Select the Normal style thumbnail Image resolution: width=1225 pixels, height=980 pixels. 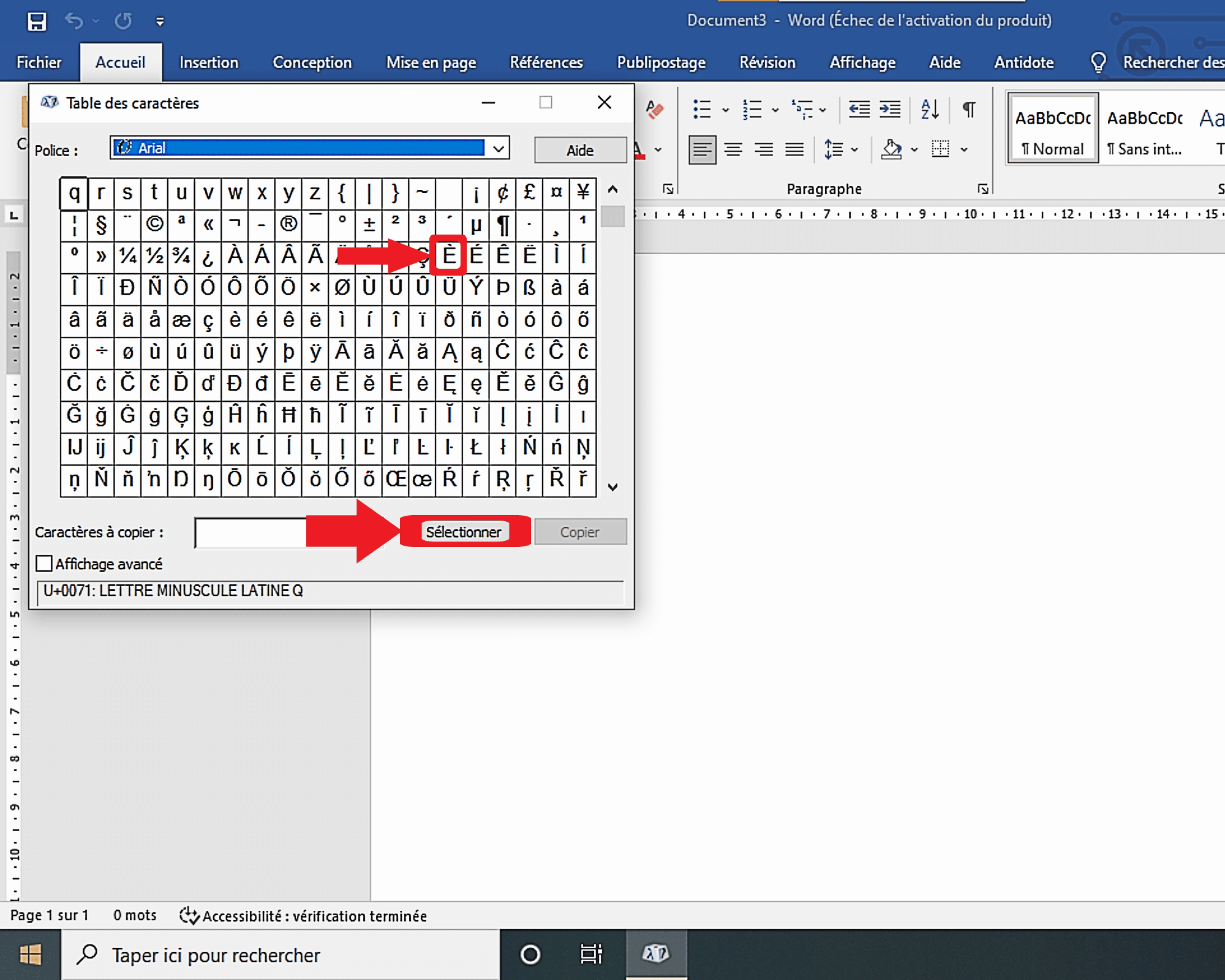(1053, 128)
